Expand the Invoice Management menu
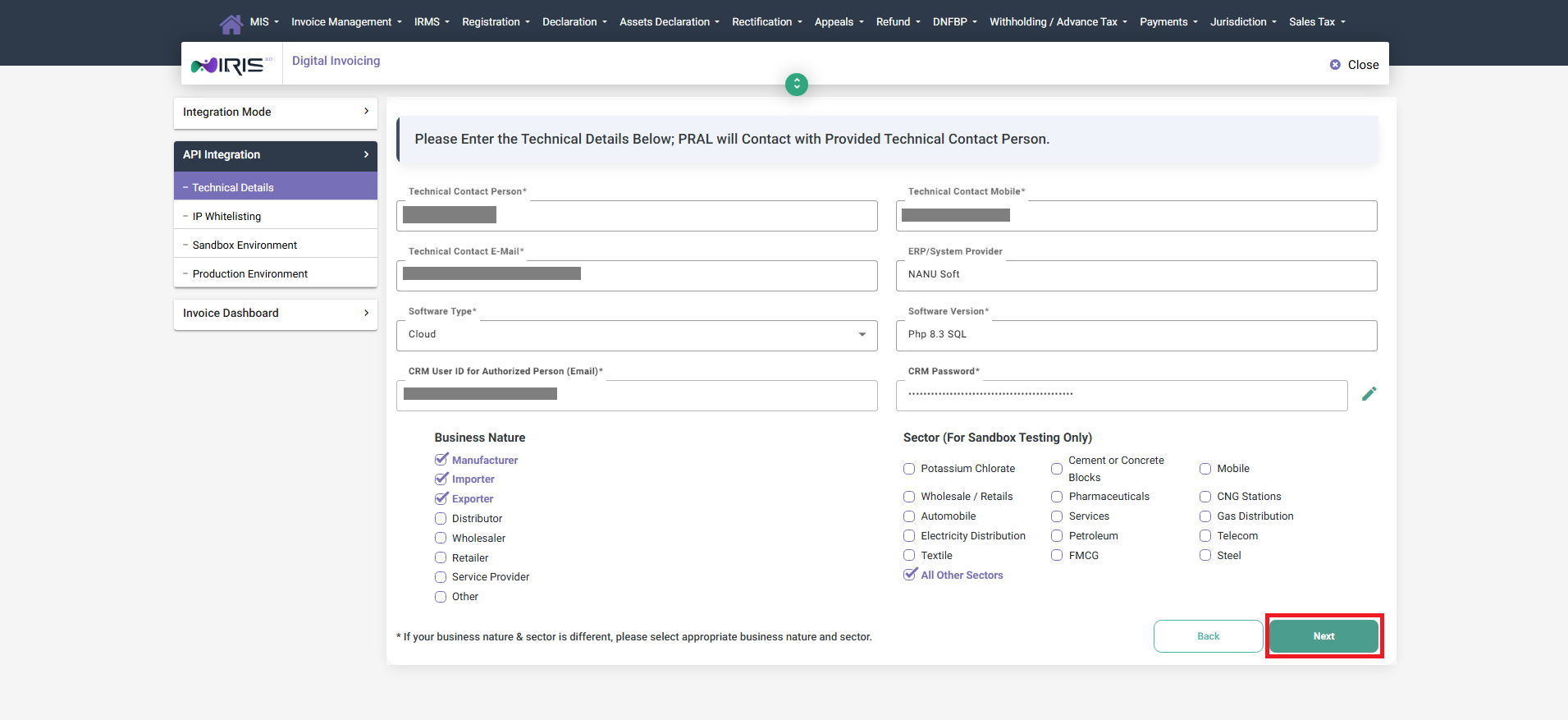This screenshot has height=720, width=1568. click(x=345, y=22)
